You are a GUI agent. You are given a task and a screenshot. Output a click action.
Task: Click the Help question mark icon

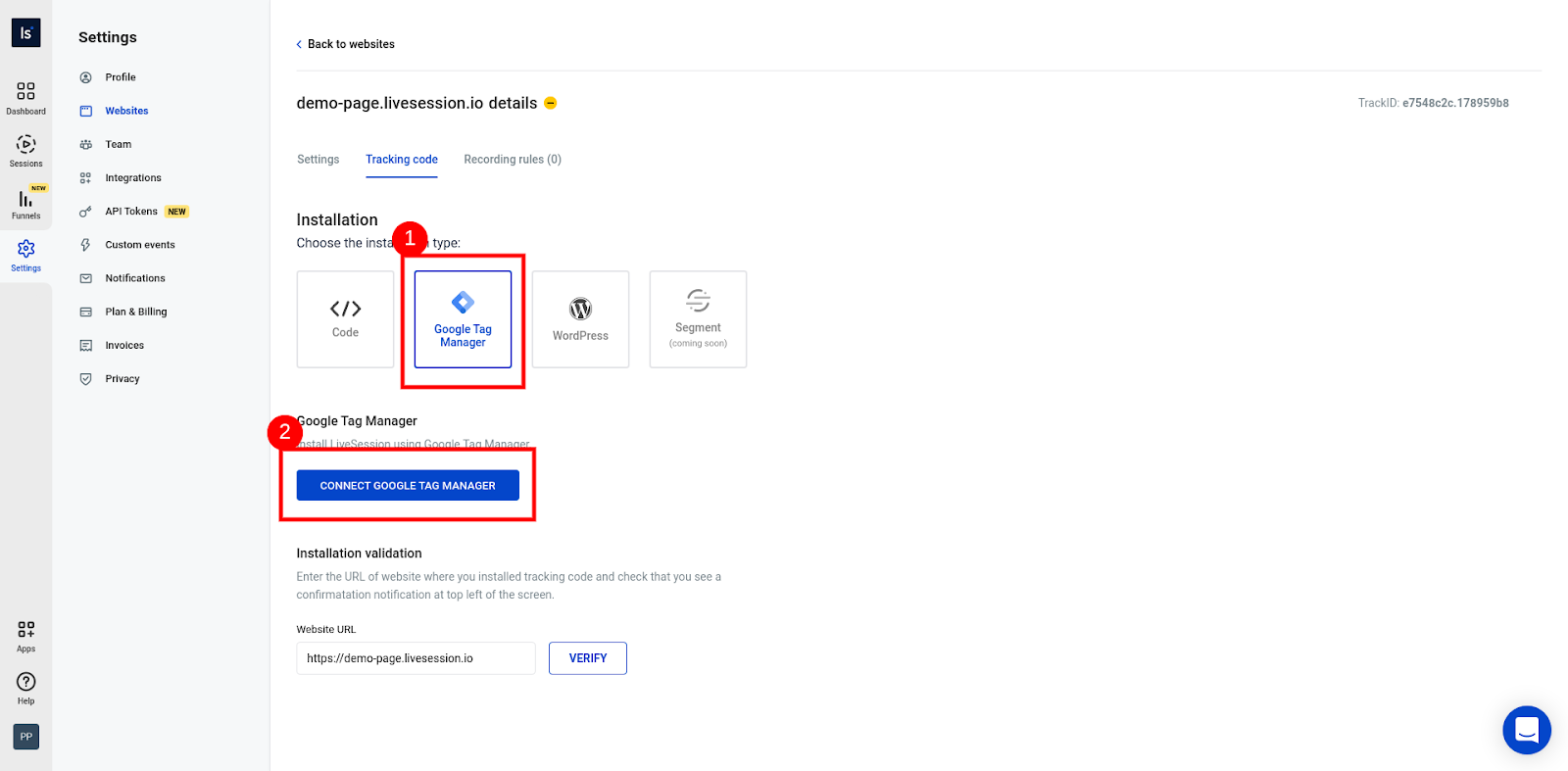[x=25, y=683]
